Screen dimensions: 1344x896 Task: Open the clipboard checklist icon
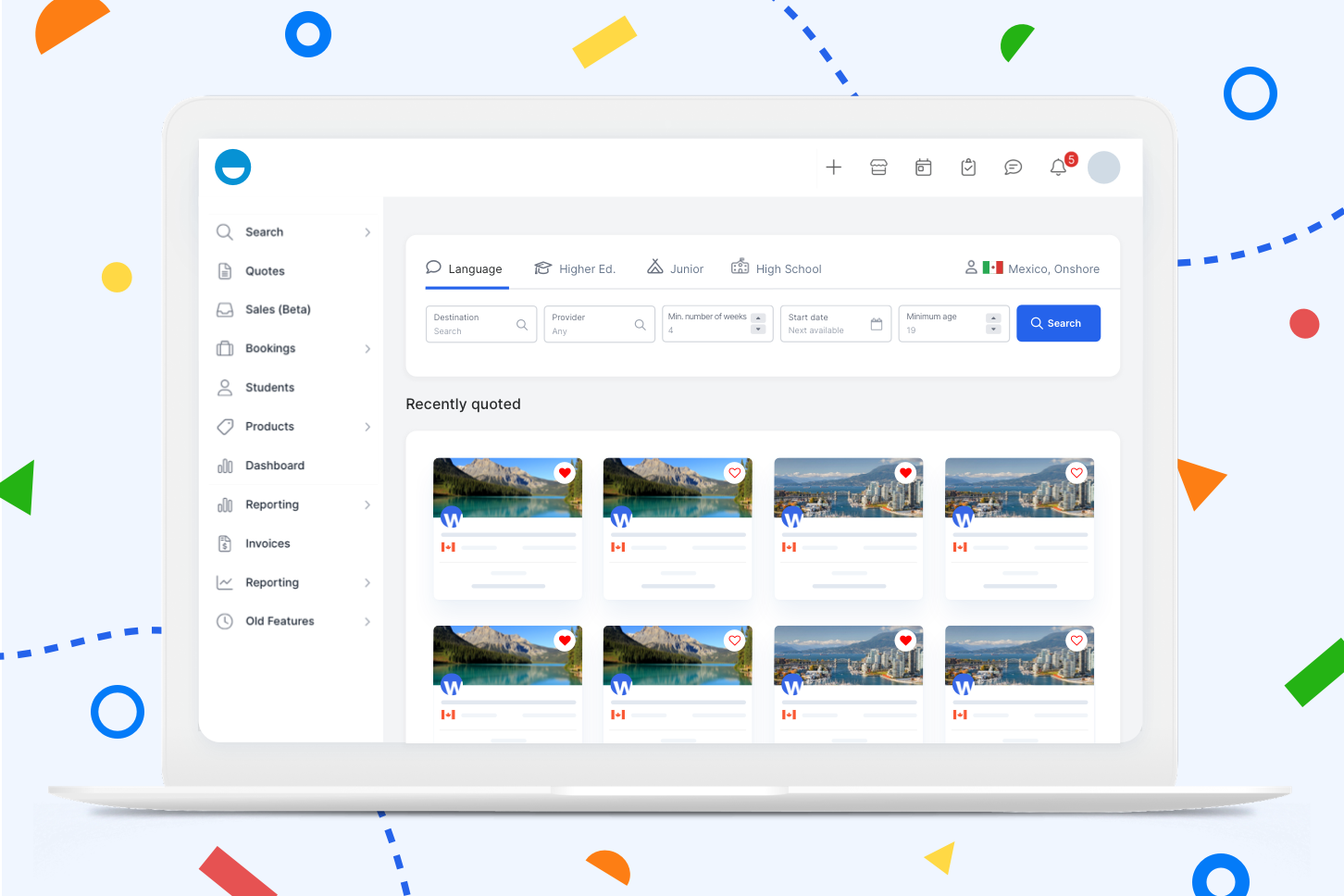click(968, 168)
